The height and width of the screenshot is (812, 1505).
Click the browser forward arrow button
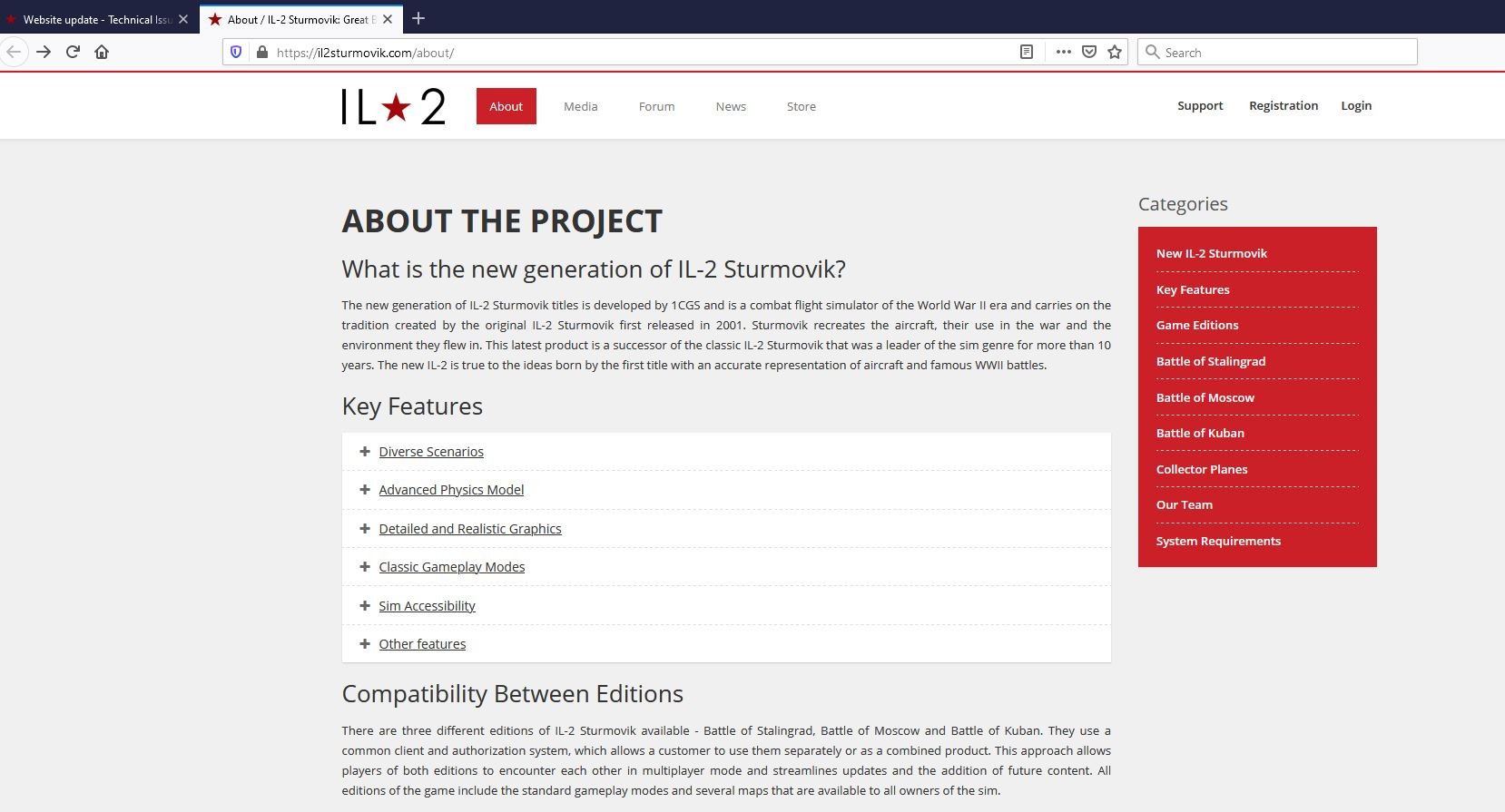pyautogui.click(x=44, y=52)
